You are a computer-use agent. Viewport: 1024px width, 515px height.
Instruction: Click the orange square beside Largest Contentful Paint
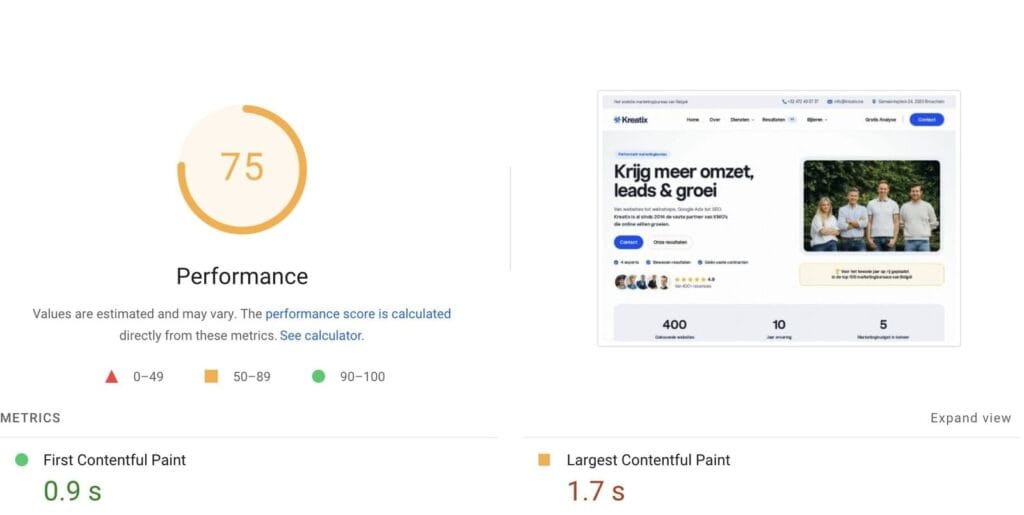[x=544, y=460]
